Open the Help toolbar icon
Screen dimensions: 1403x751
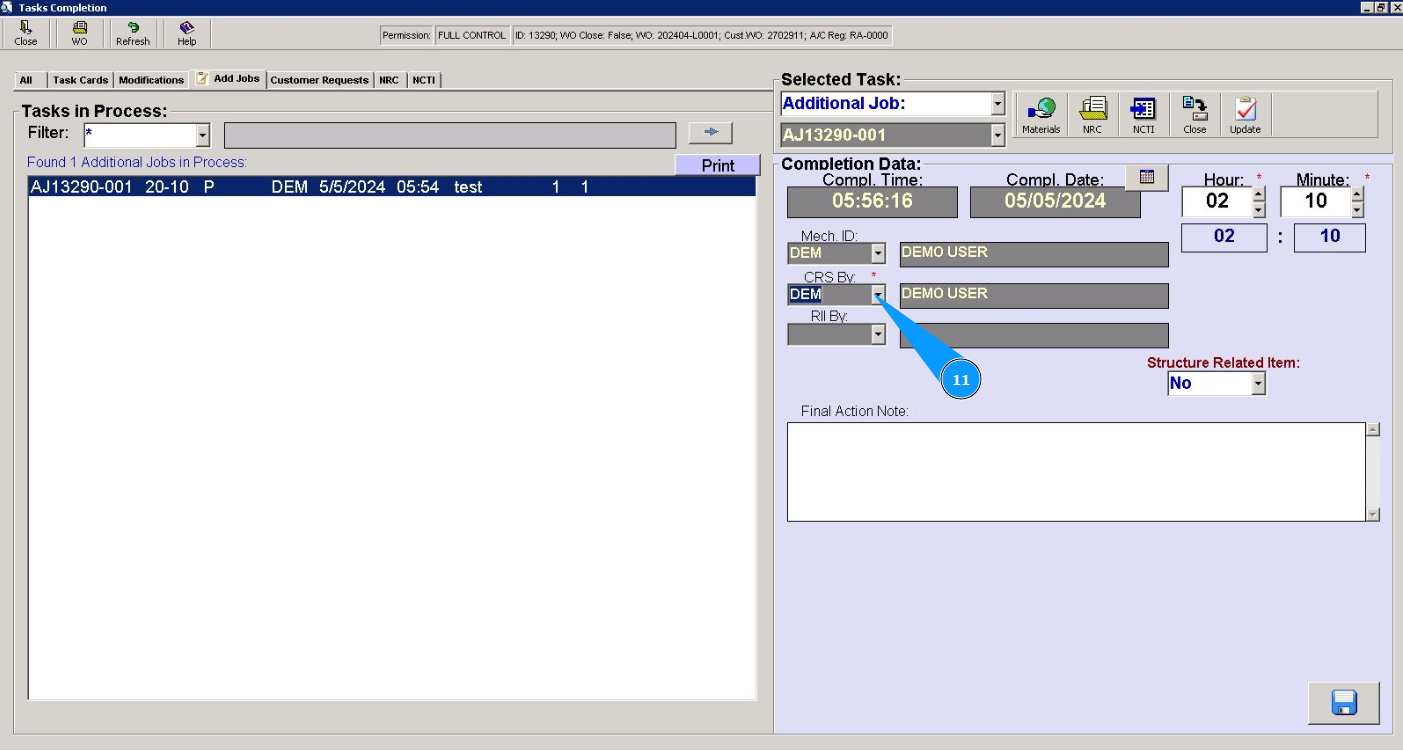(x=187, y=33)
